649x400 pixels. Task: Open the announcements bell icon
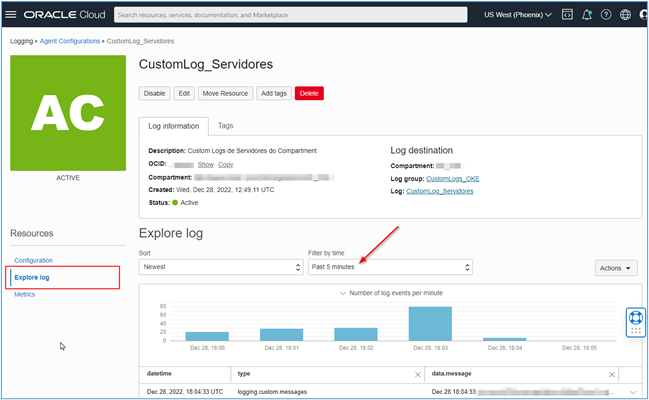pos(587,14)
